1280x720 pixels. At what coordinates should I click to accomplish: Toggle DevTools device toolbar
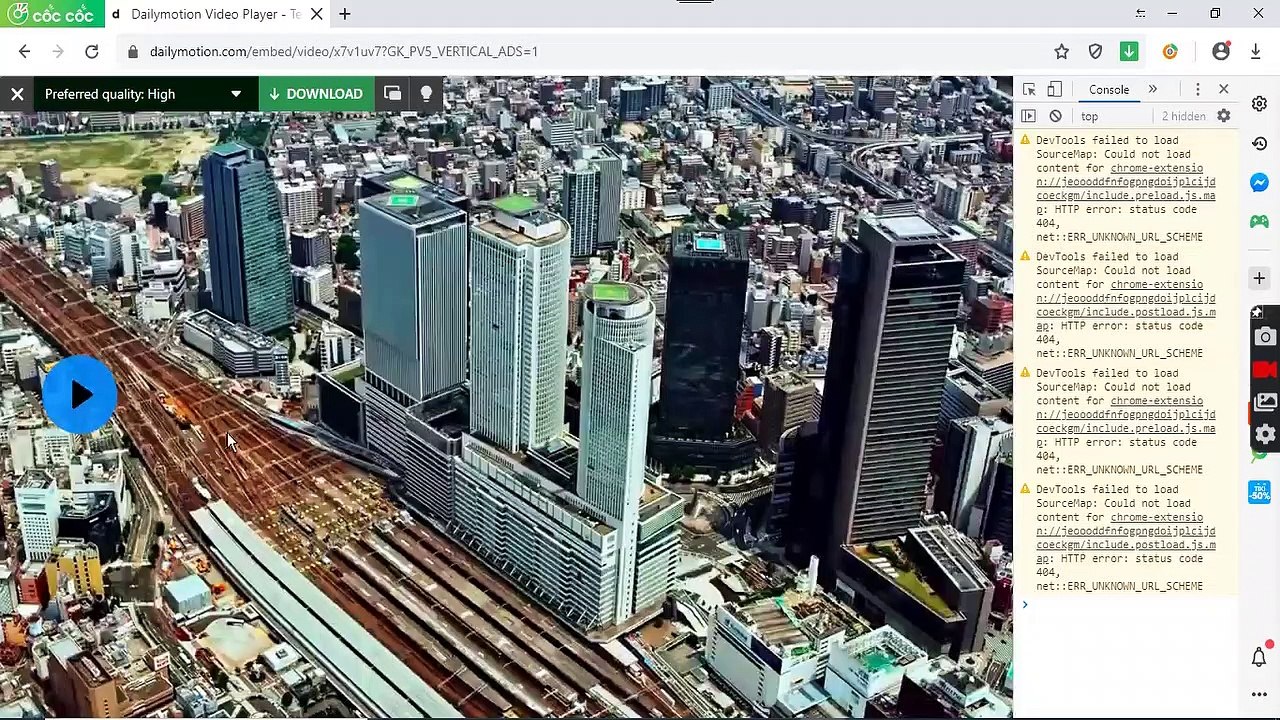pyautogui.click(x=1054, y=89)
